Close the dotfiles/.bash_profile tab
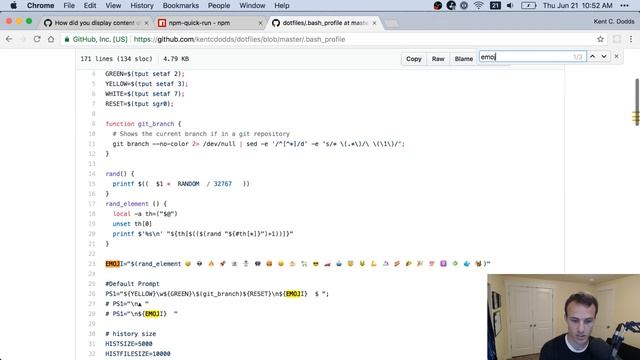This screenshot has height=360, width=640. click(374, 23)
